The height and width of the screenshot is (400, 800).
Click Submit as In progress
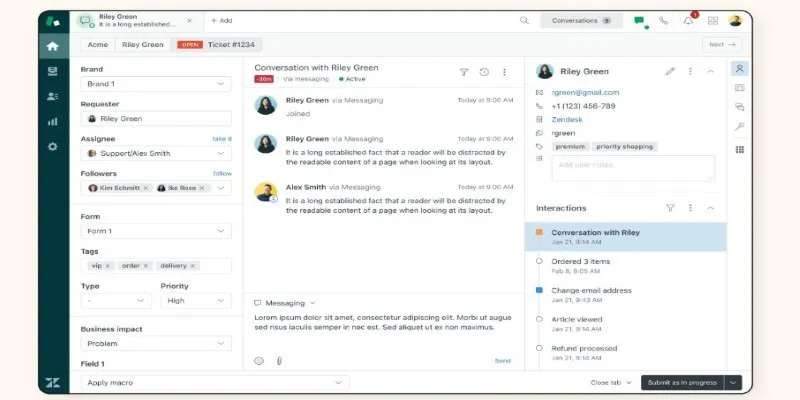click(x=683, y=383)
